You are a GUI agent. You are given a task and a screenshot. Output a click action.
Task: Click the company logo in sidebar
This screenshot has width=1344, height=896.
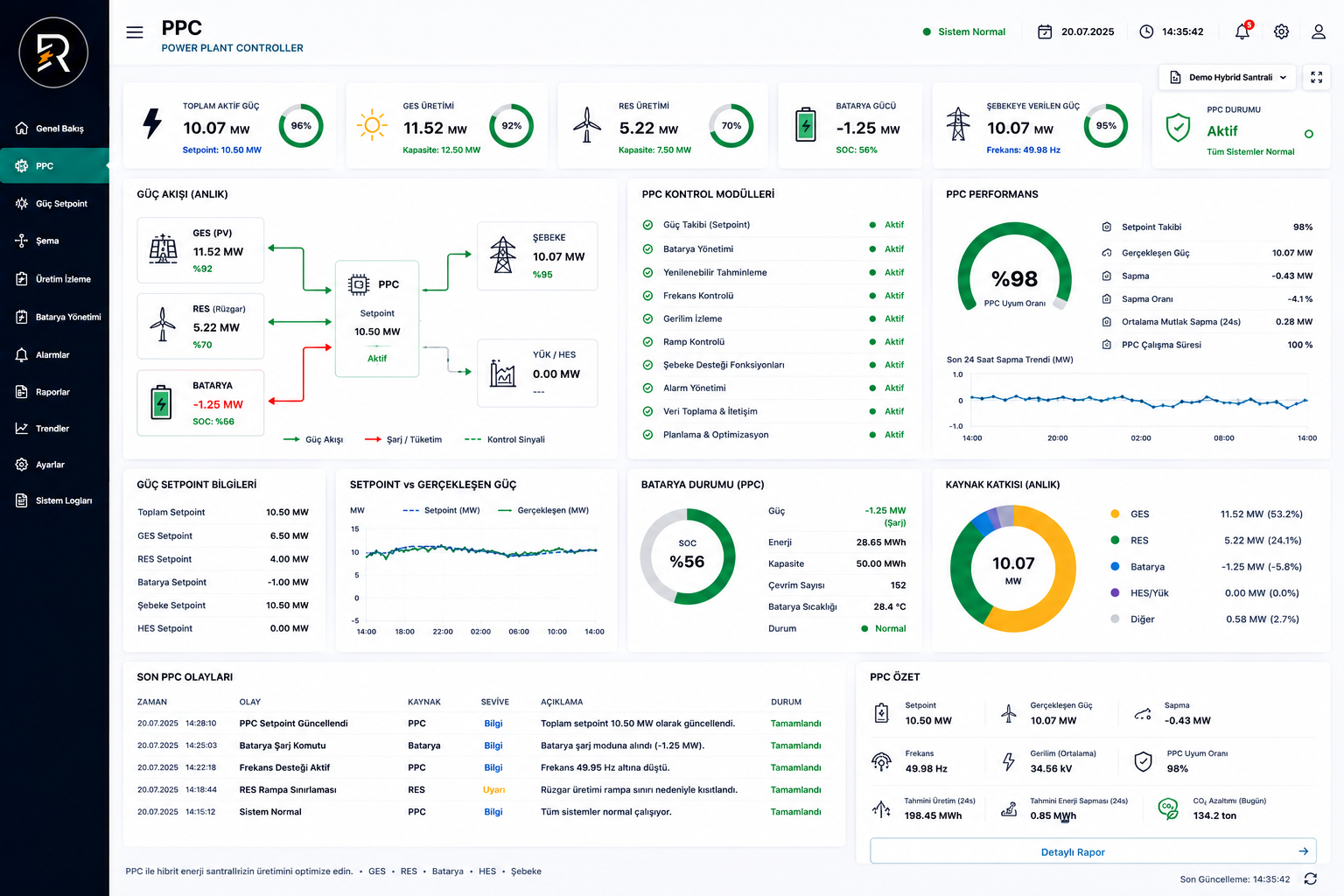click(53, 52)
